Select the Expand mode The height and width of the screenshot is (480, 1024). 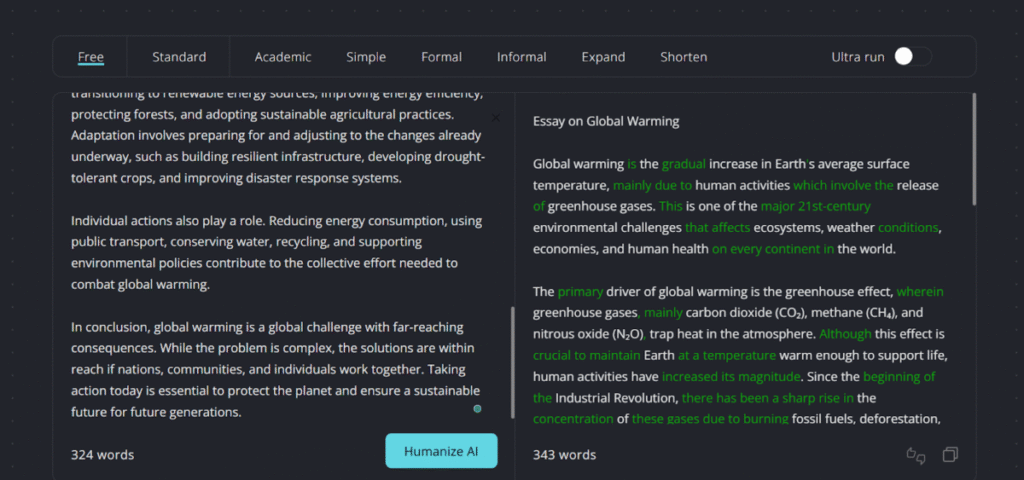pyautogui.click(x=603, y=57)
